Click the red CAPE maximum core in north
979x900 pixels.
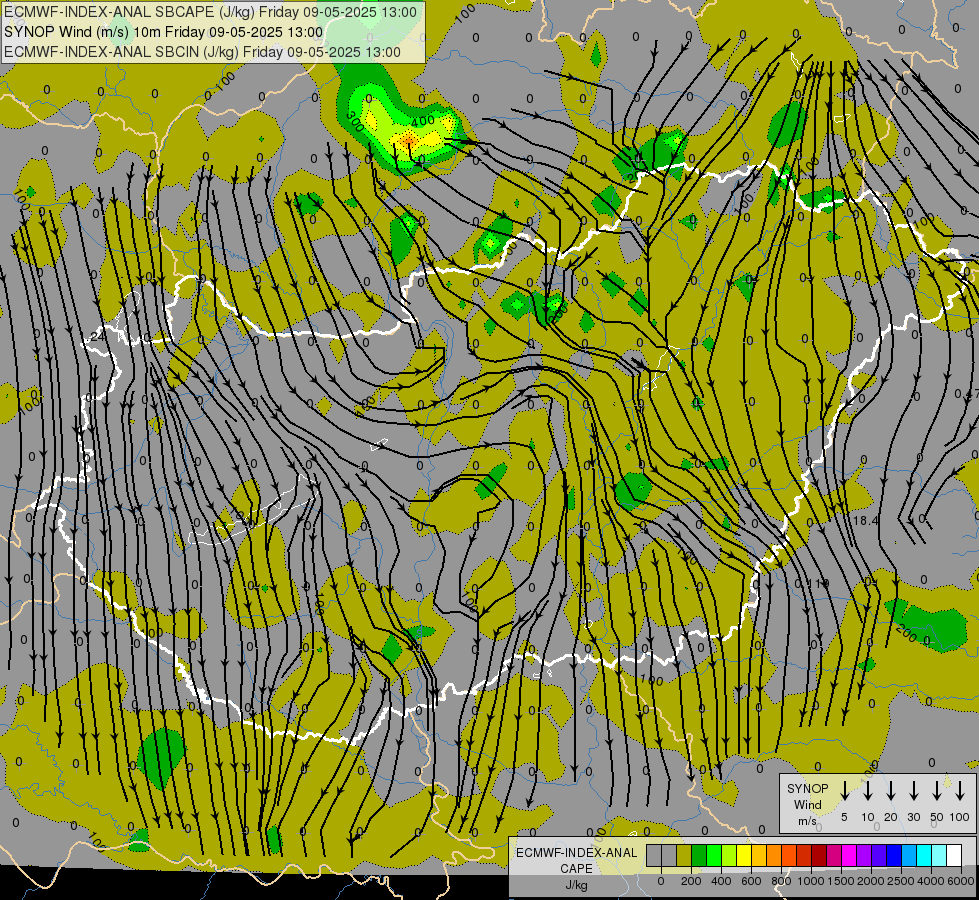(x=408, y=141)
